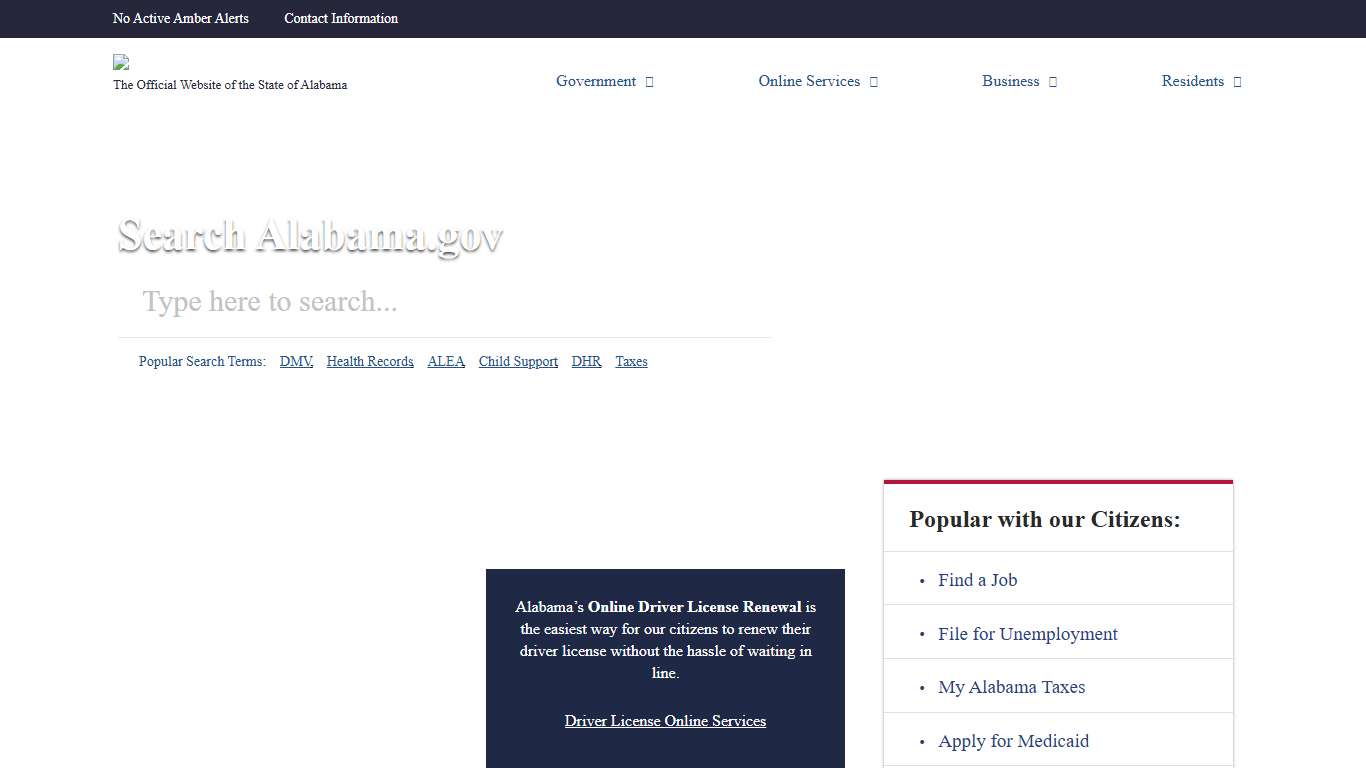
Task: Open Health Records search link
Action: tap(369, 361)
